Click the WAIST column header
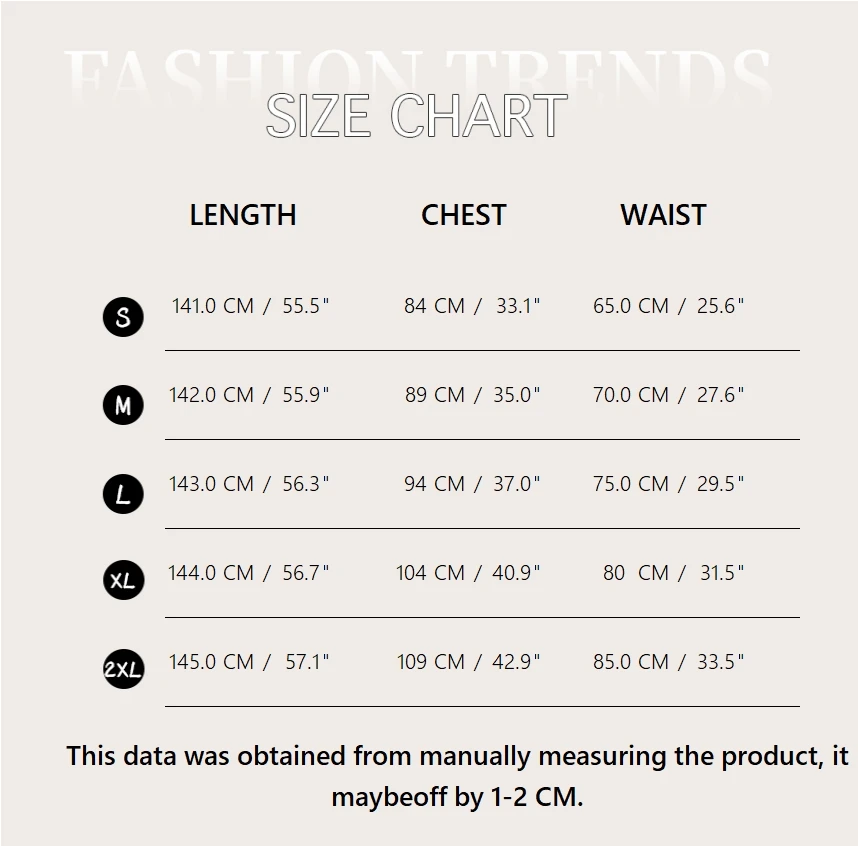This screenshot has height=846, width=858. point(663,215)
